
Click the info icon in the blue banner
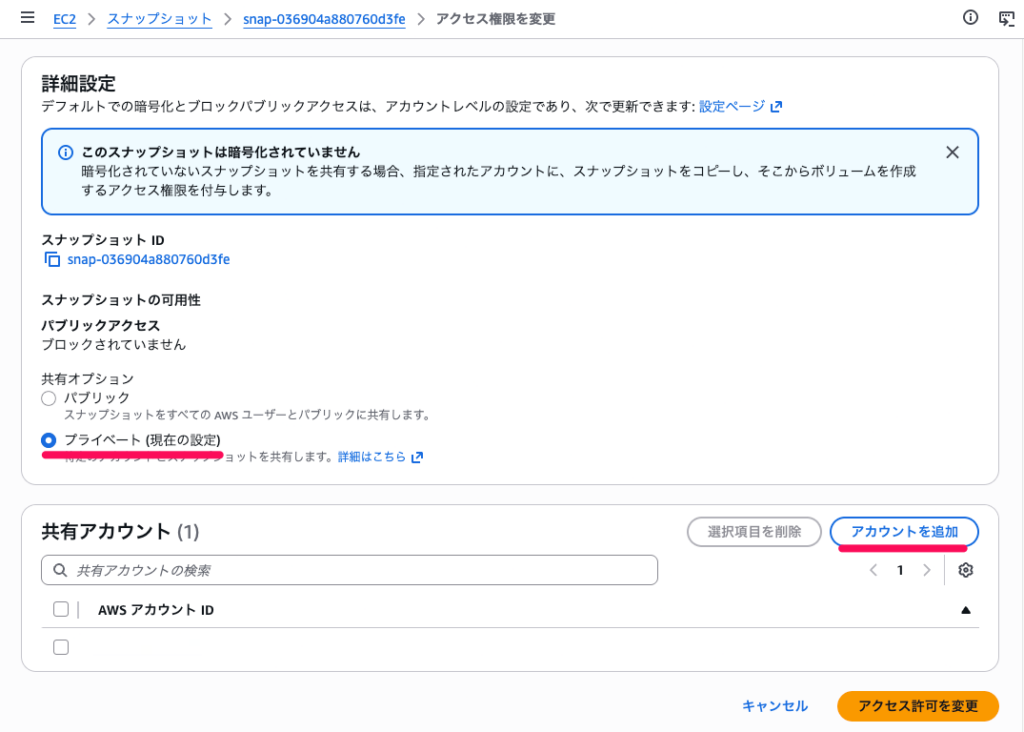click(x=65, y=153)
